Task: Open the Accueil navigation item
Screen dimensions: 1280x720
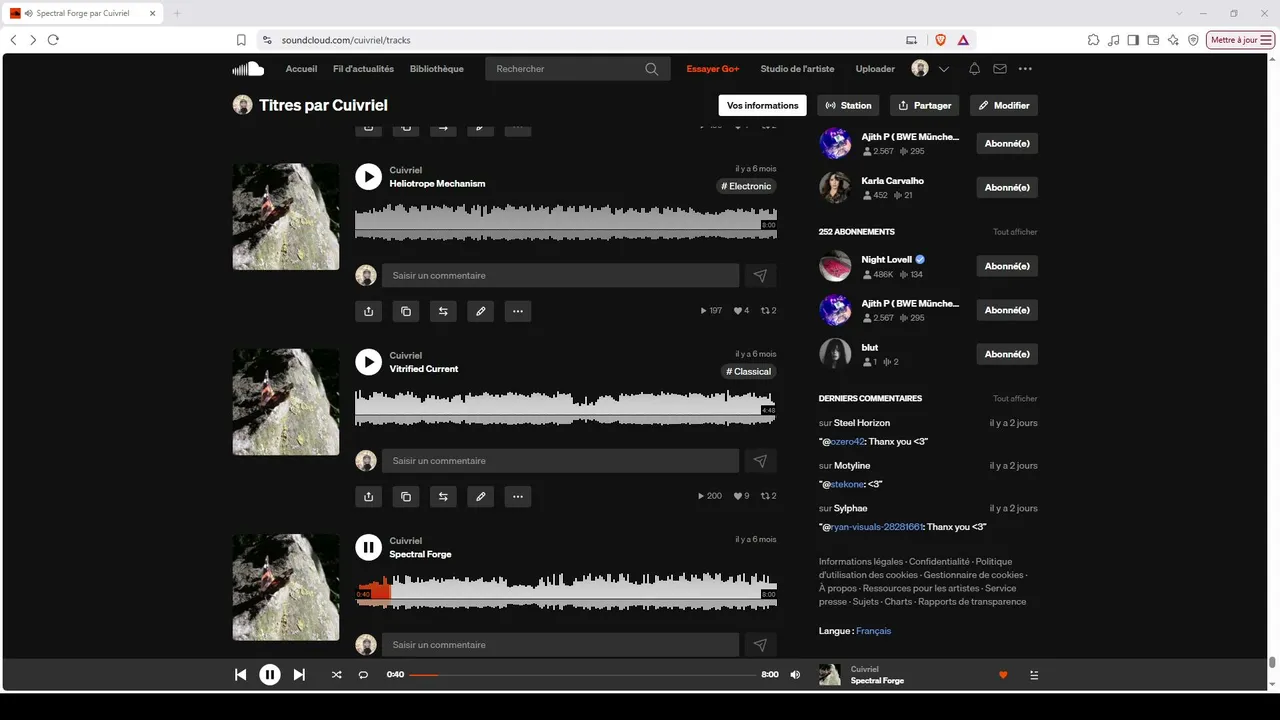Action: click(x=301, y=69)
